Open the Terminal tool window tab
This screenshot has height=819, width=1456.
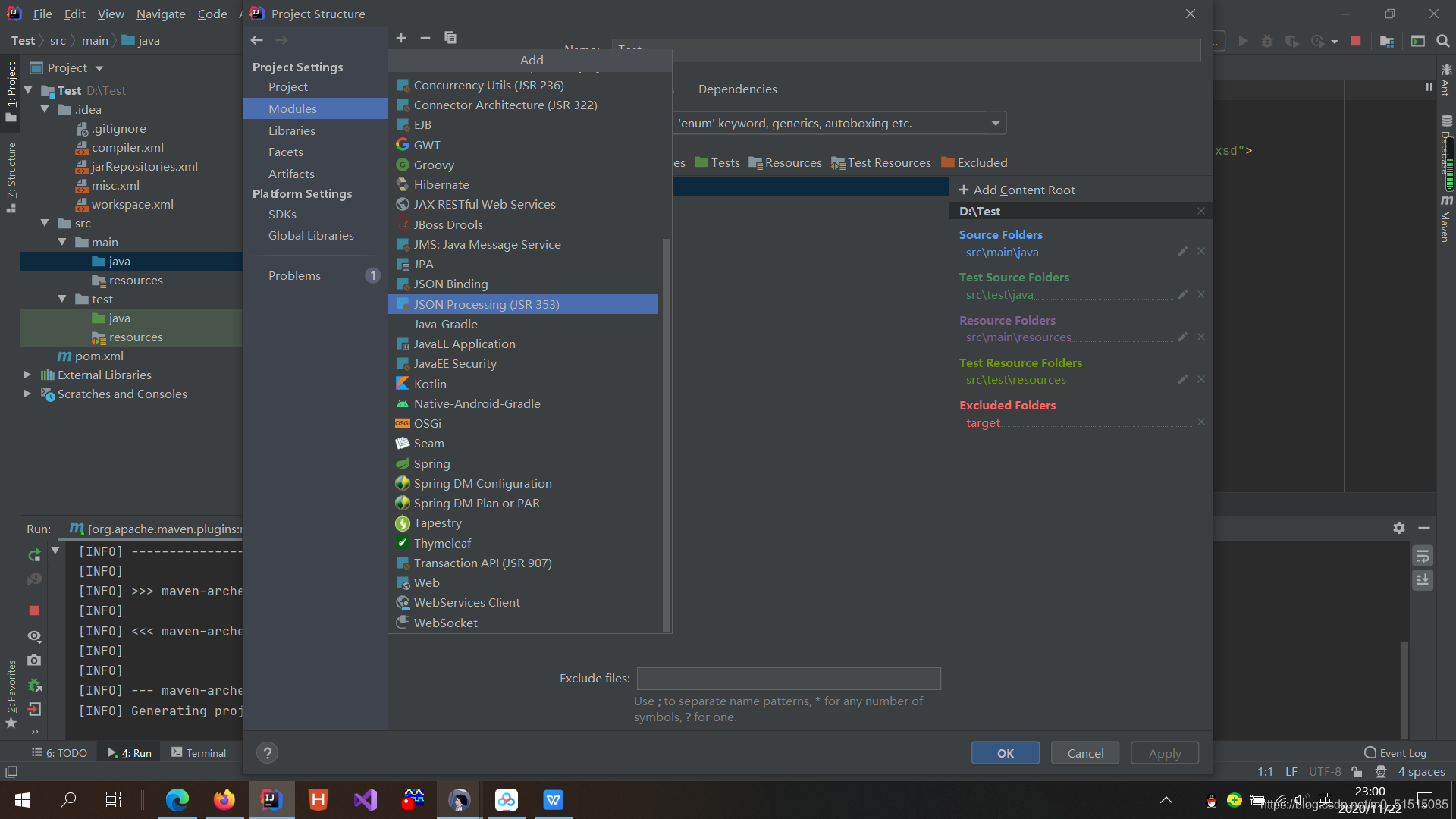[x=199, y=753]
